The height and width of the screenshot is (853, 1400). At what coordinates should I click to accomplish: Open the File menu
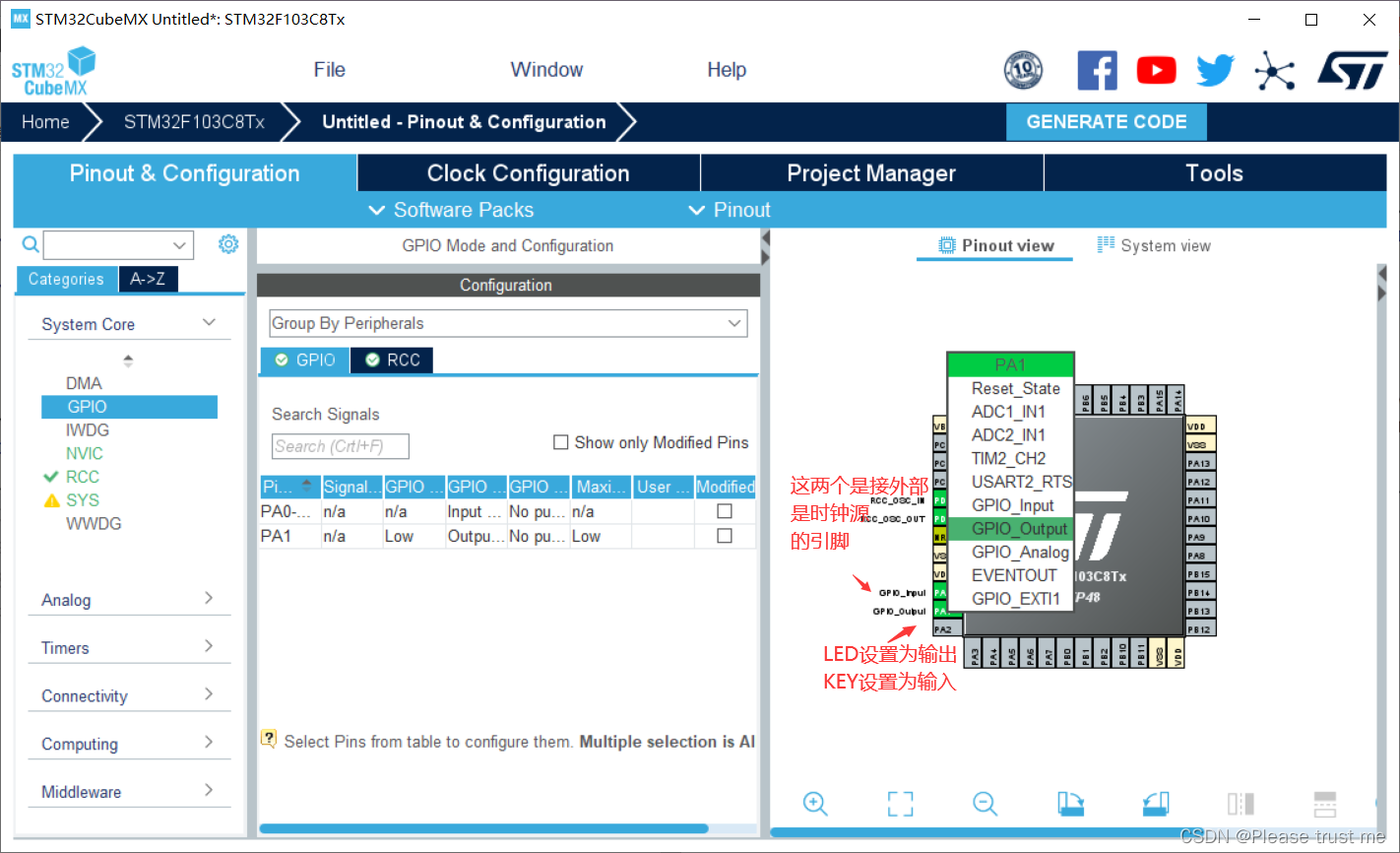[x=329, y=70]
